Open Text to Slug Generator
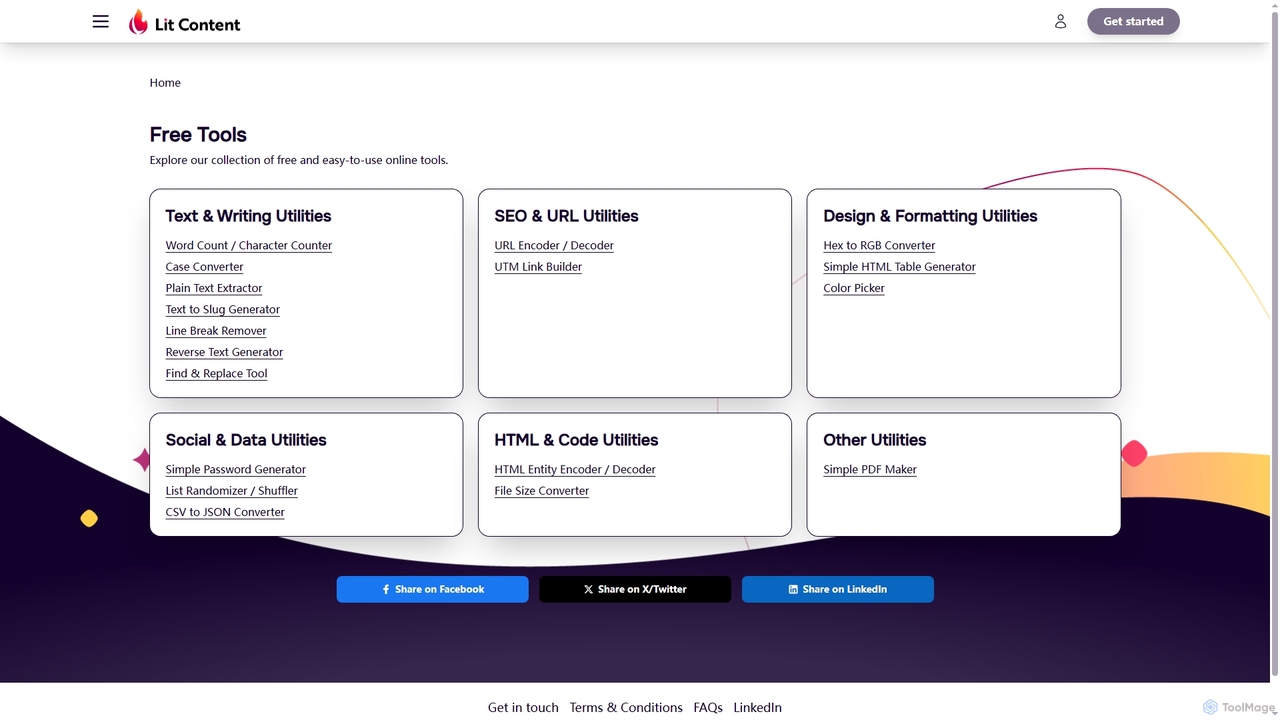1280x720 pixels. 223,309
